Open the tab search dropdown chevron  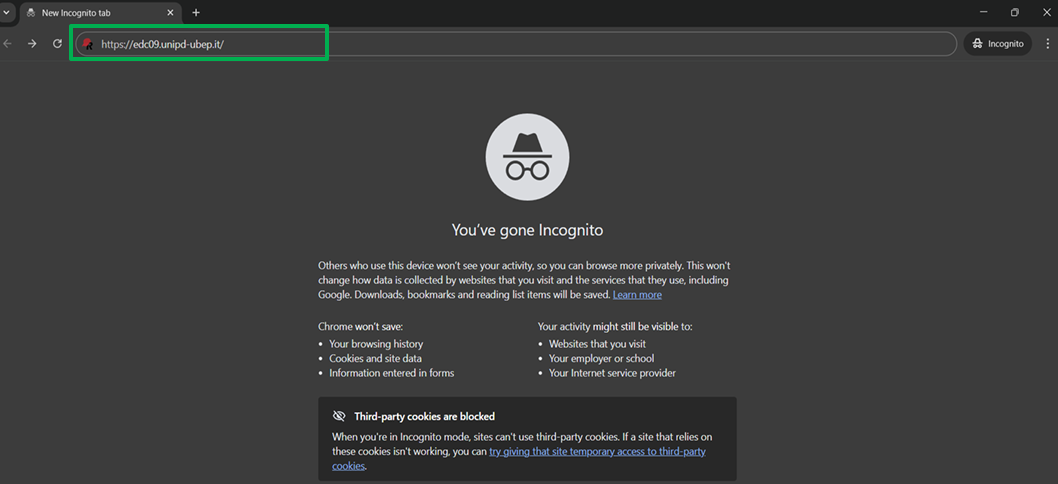click(x=6, y=13)
